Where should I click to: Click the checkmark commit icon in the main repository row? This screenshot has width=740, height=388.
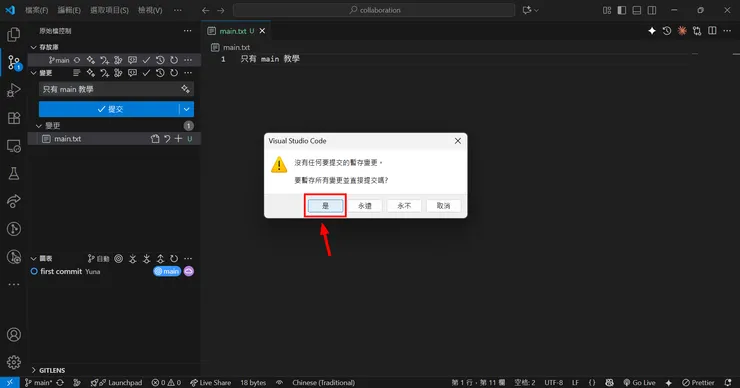[146, 60]
